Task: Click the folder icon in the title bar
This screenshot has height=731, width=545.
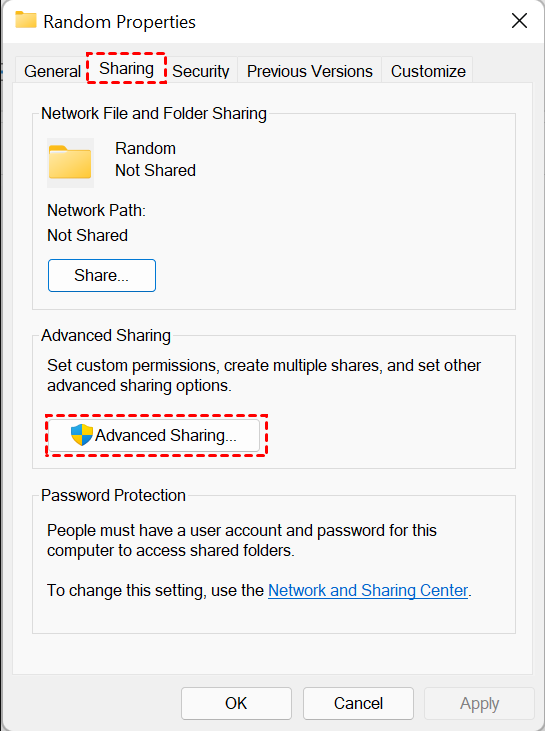Action: pos(26,20)
